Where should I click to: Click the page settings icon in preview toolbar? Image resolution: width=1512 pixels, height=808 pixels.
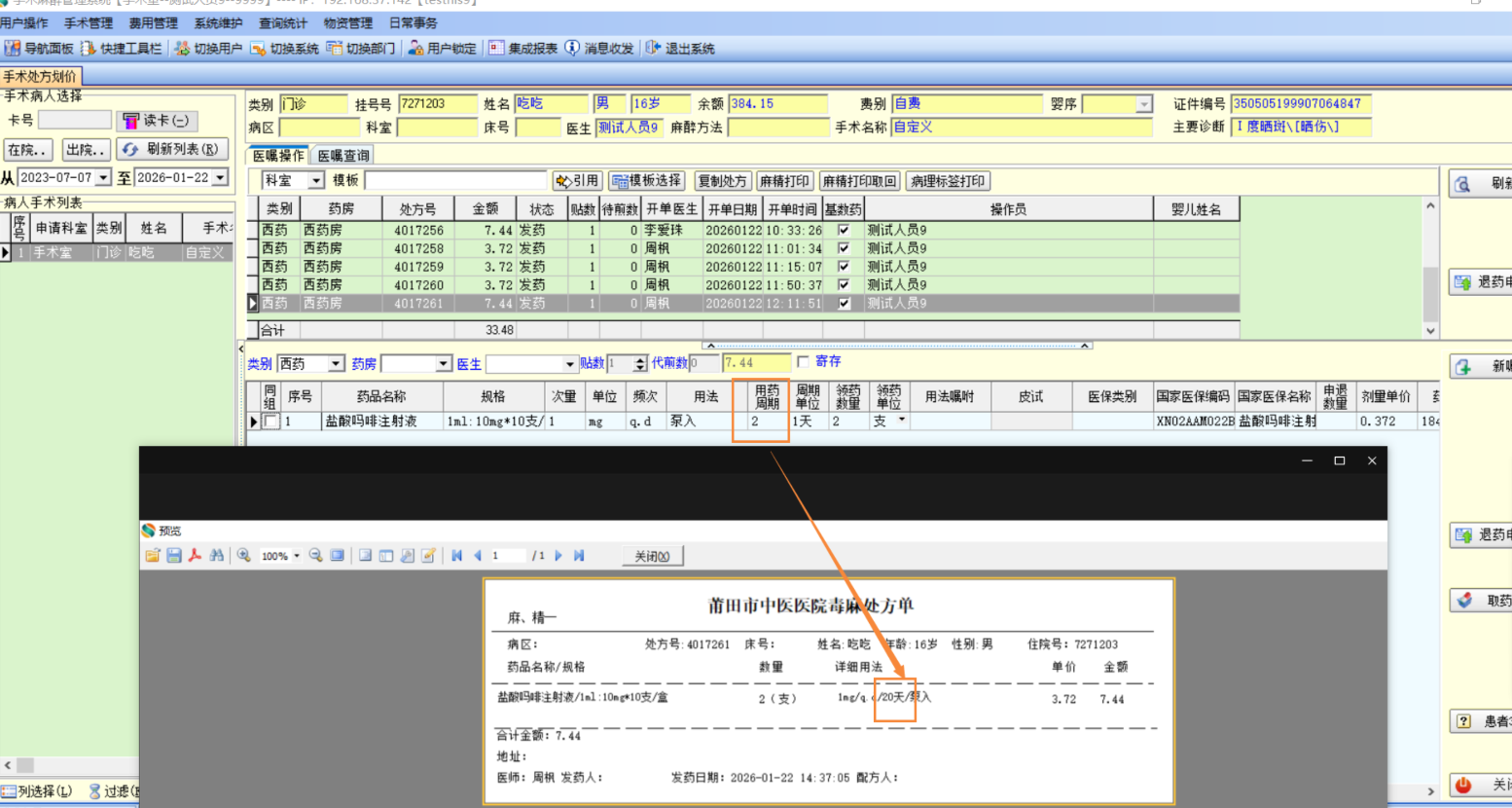407,556
